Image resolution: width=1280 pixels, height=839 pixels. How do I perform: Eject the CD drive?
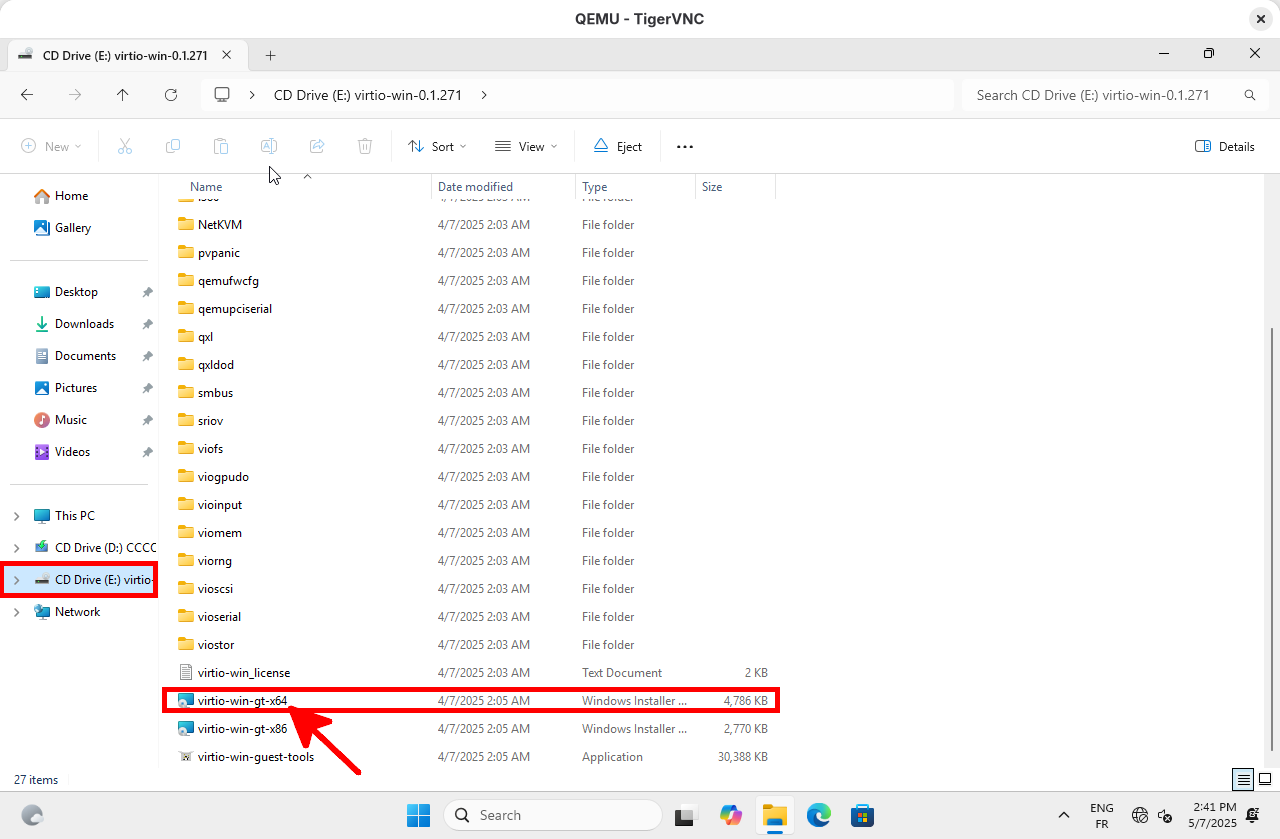coord(617,146)
